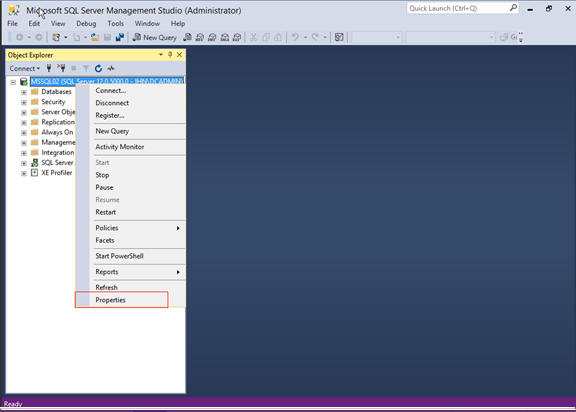Screen dimensions: 576x412
Task: Click the Save All icon in main toolbar
Action: (120, 37)
